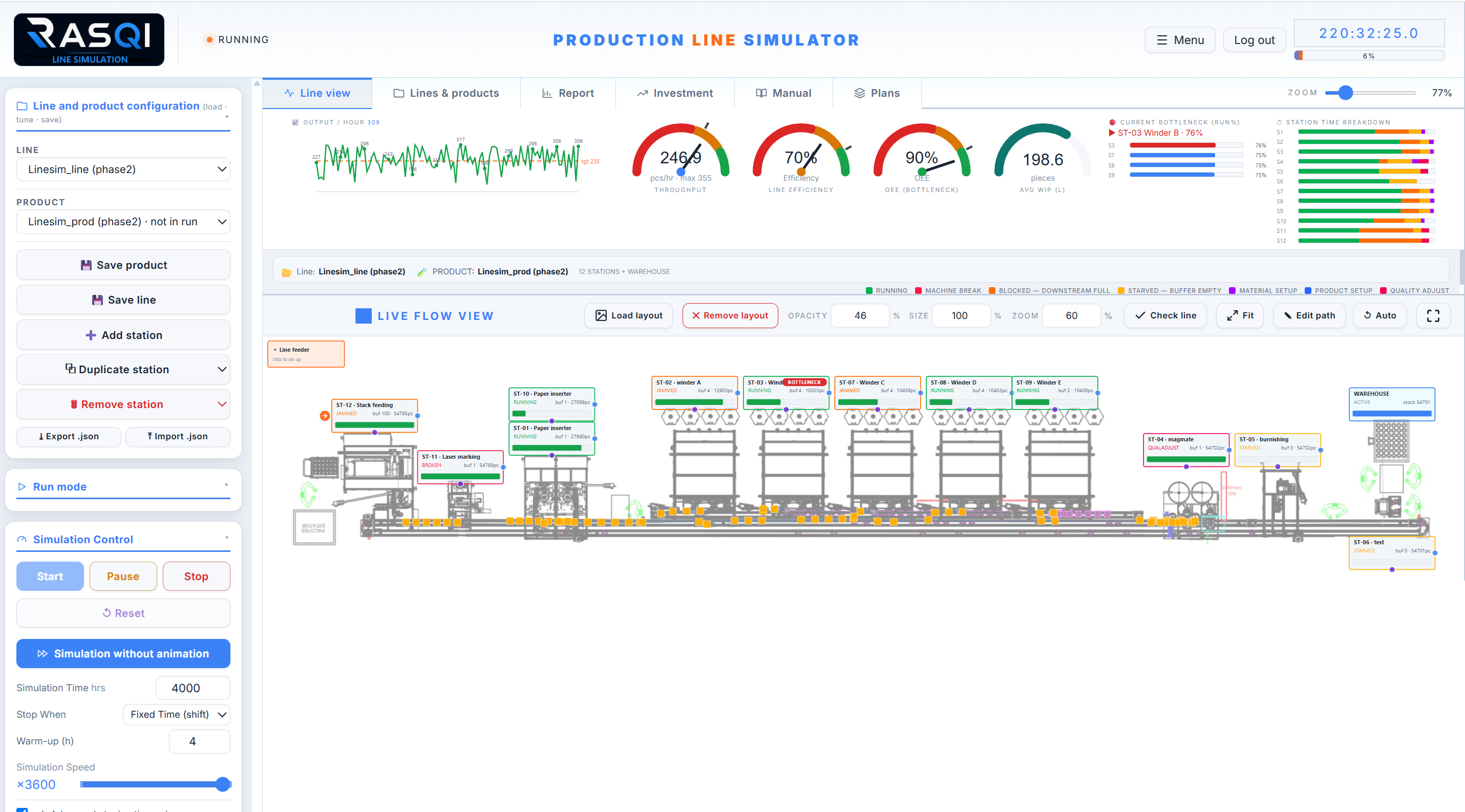Expand the Remove station dropdown
This screenshot has height=812, width=1465.
tap(222, 404)
